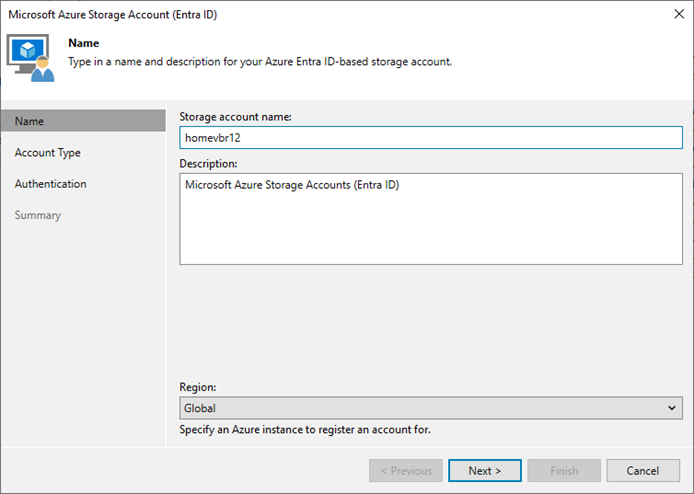Viewport: 694px width, 494px height.
Task: Click the Azure storage account wizard icon
Action: coord(31,58)
